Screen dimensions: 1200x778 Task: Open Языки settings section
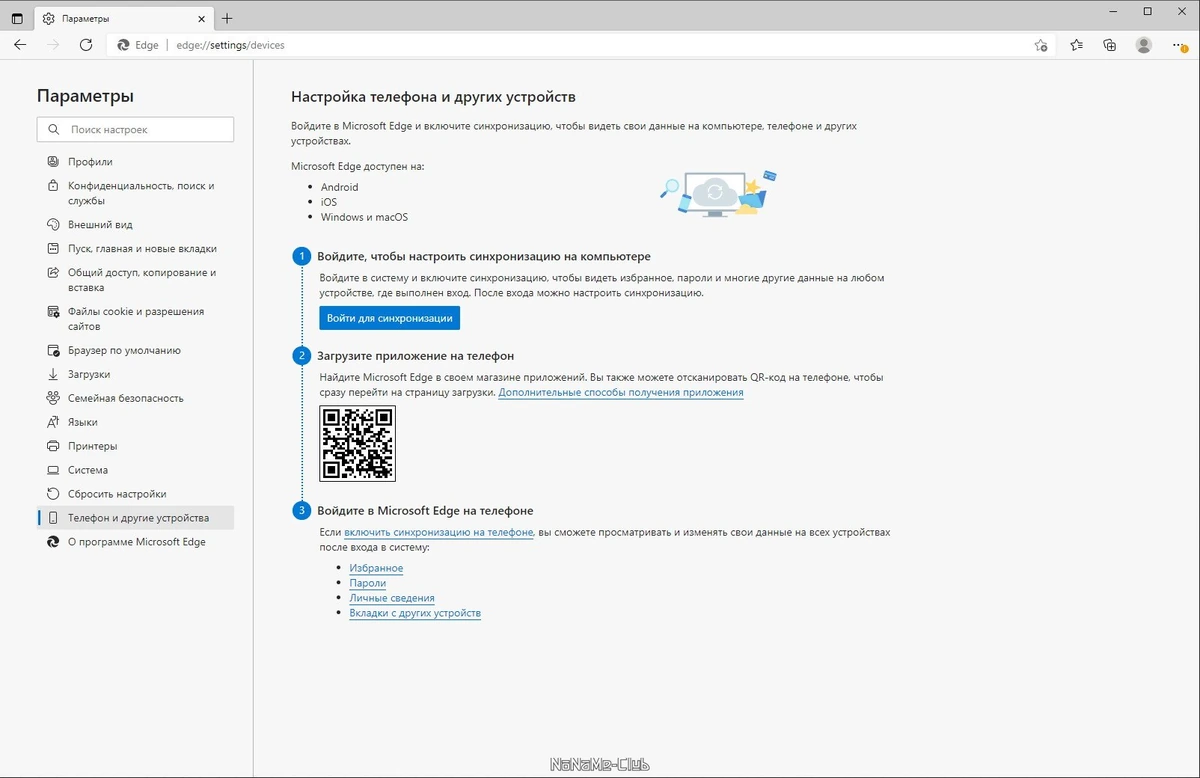click(x=135, y=422)
